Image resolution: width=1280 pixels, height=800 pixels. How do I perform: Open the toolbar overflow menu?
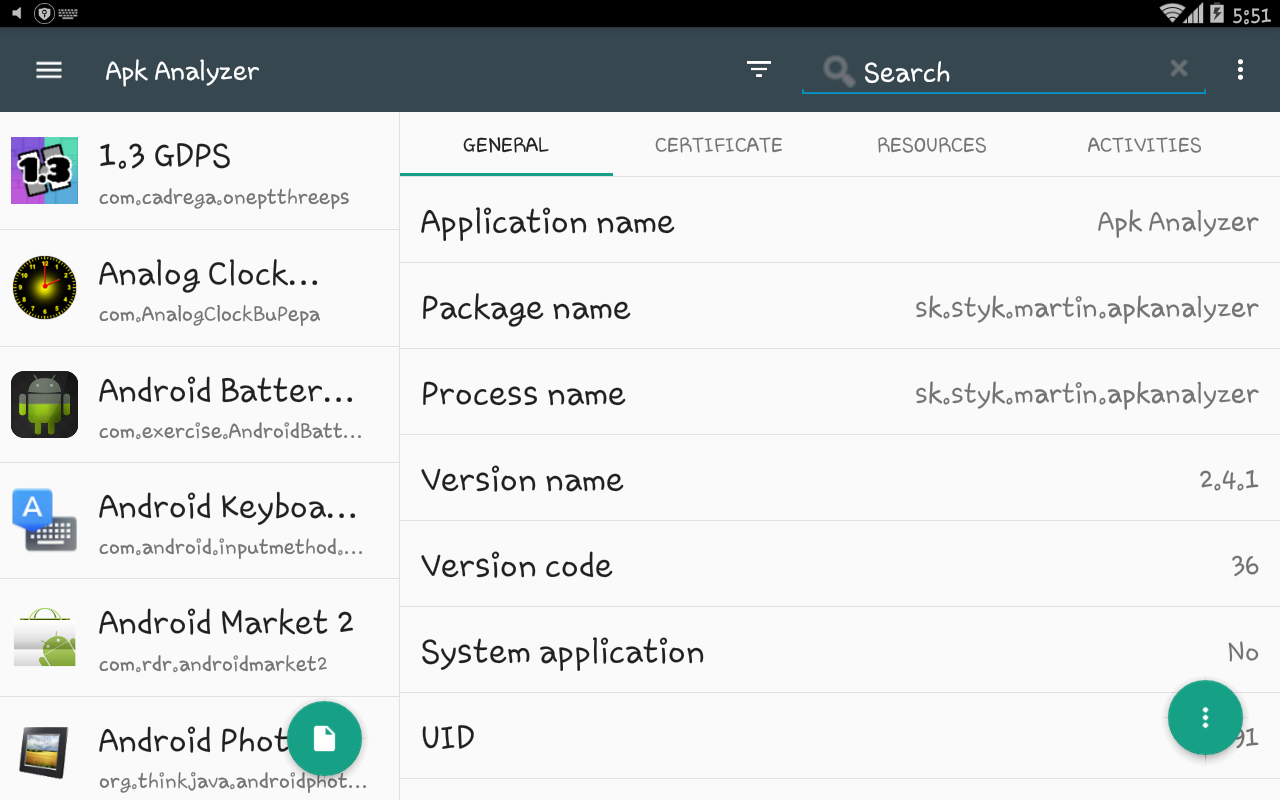[1240, 70]
